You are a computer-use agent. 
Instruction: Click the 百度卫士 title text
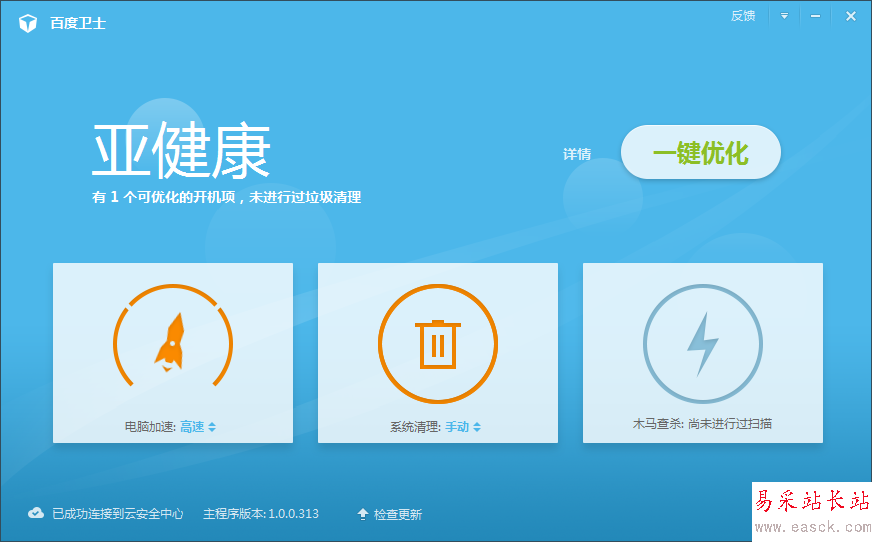[x=78, y=23]
